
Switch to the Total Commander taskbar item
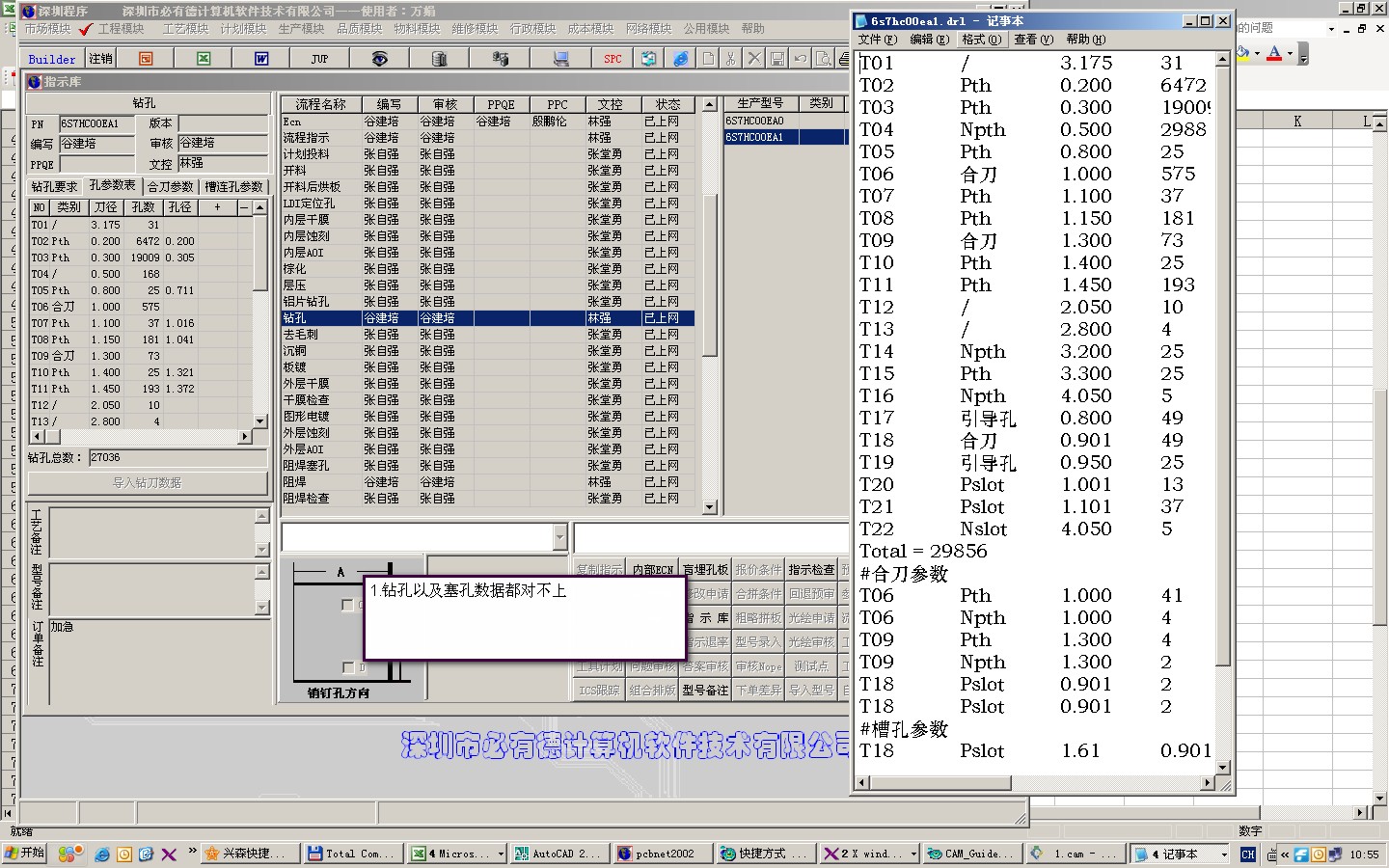pos(351,854)
